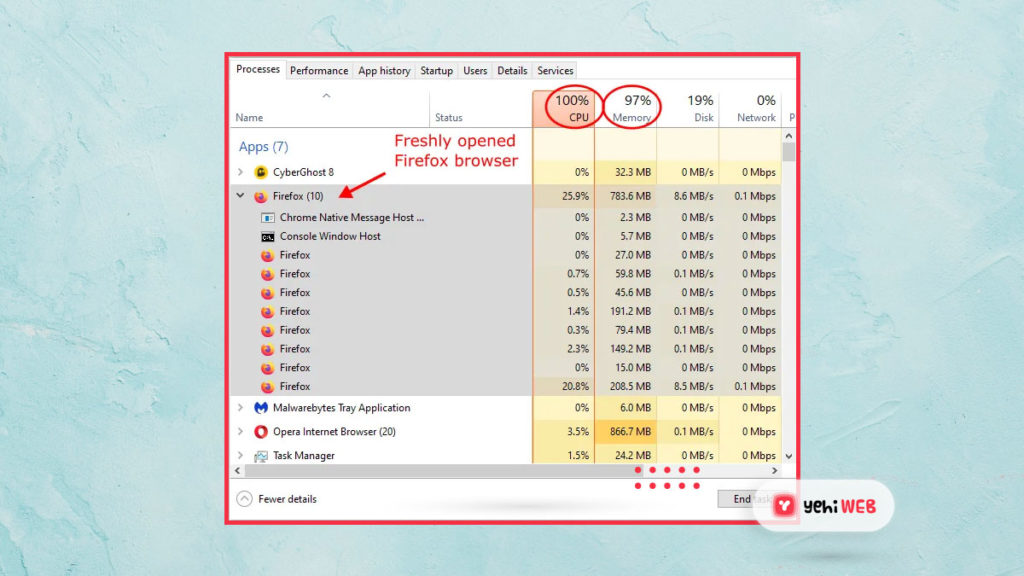
Task: Click the Fewer details link
Action: 287,499
